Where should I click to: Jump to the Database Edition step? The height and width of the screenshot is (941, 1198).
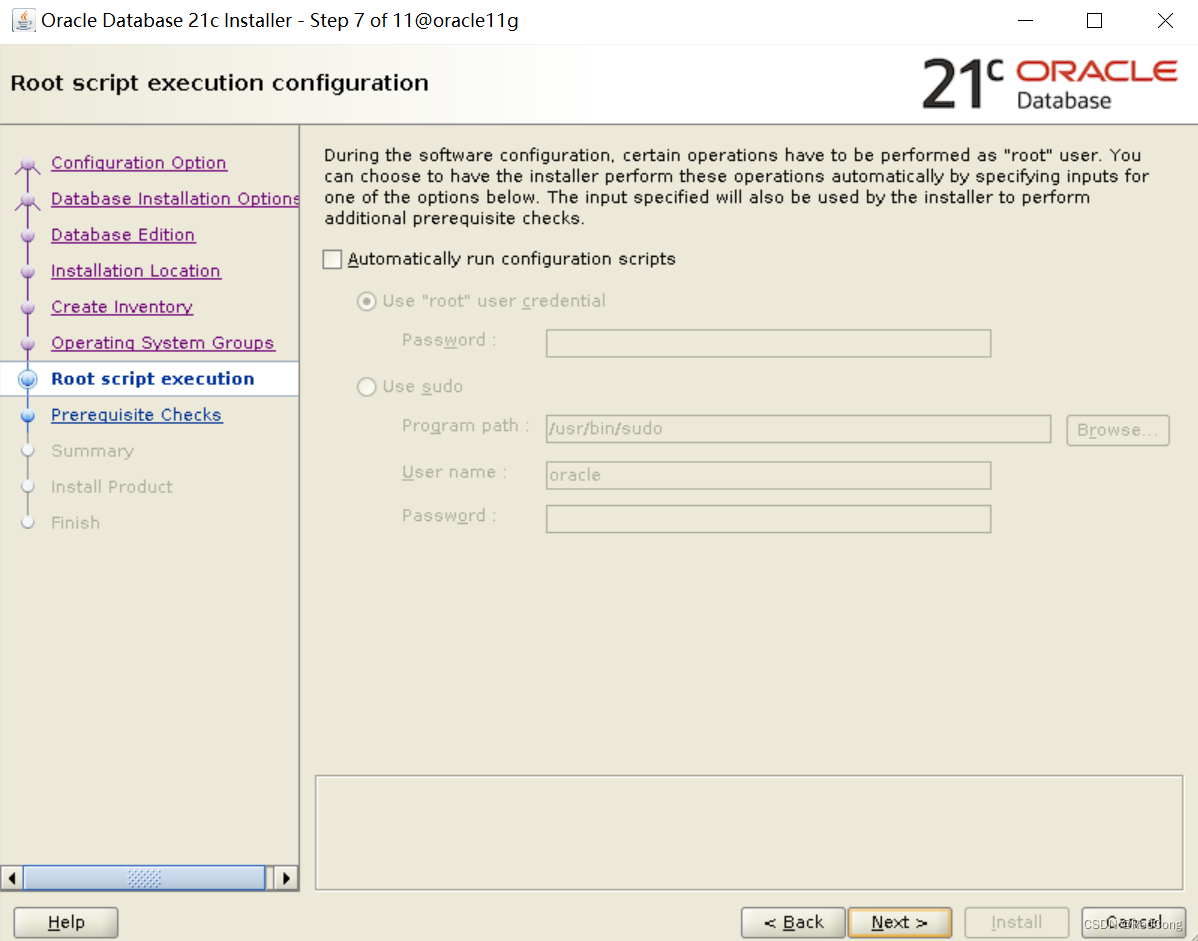coord(123,234)
